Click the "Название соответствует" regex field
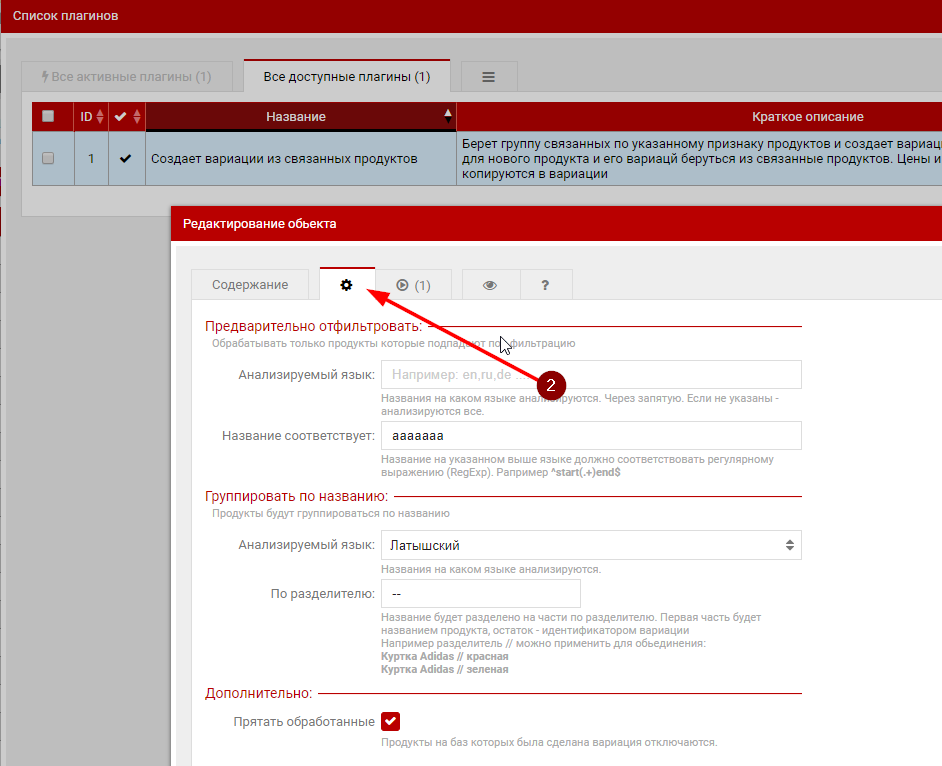The width and height of the screenshot is (942, 766). 590,436
